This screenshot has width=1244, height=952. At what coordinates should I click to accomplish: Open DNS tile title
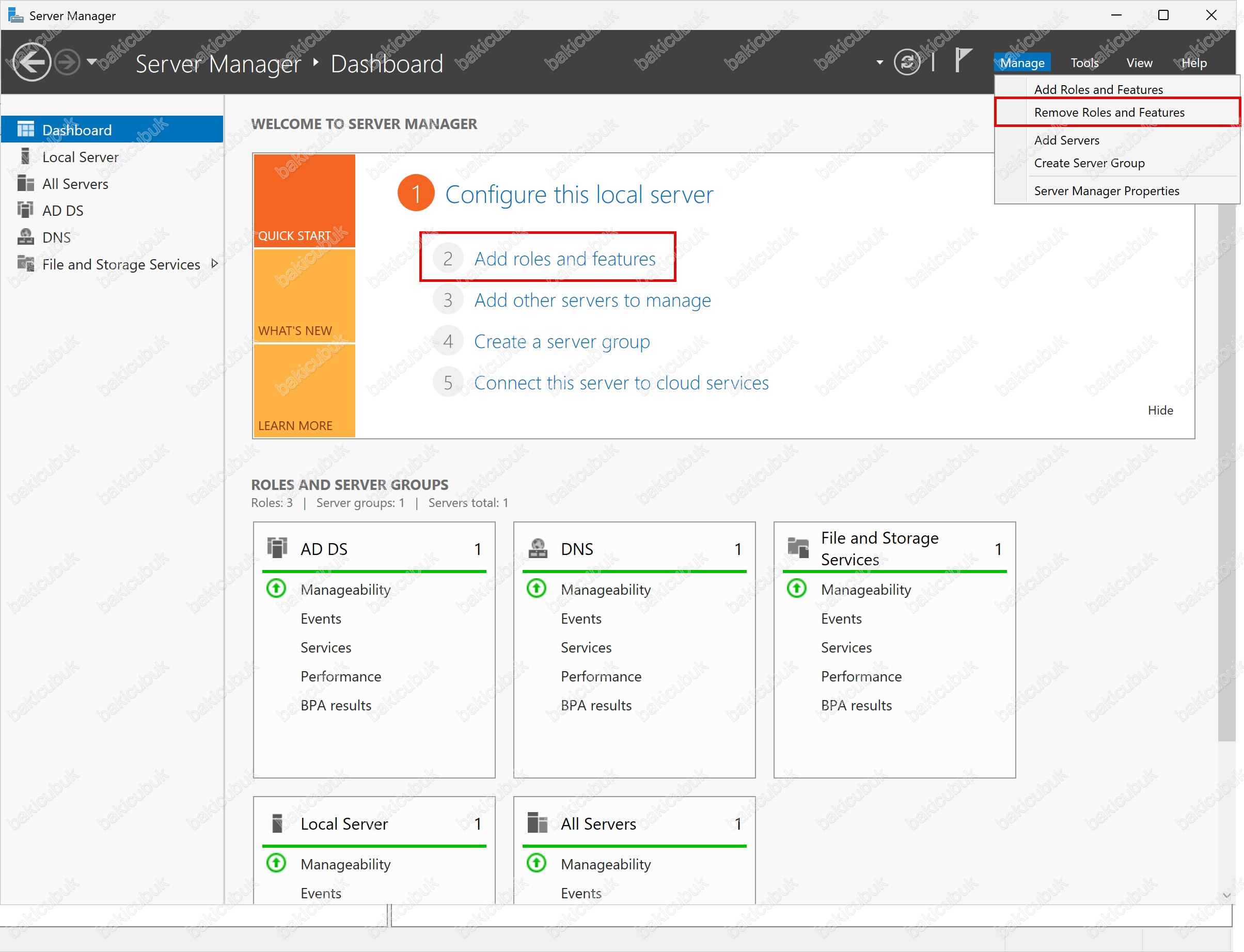tap(577, 548)
